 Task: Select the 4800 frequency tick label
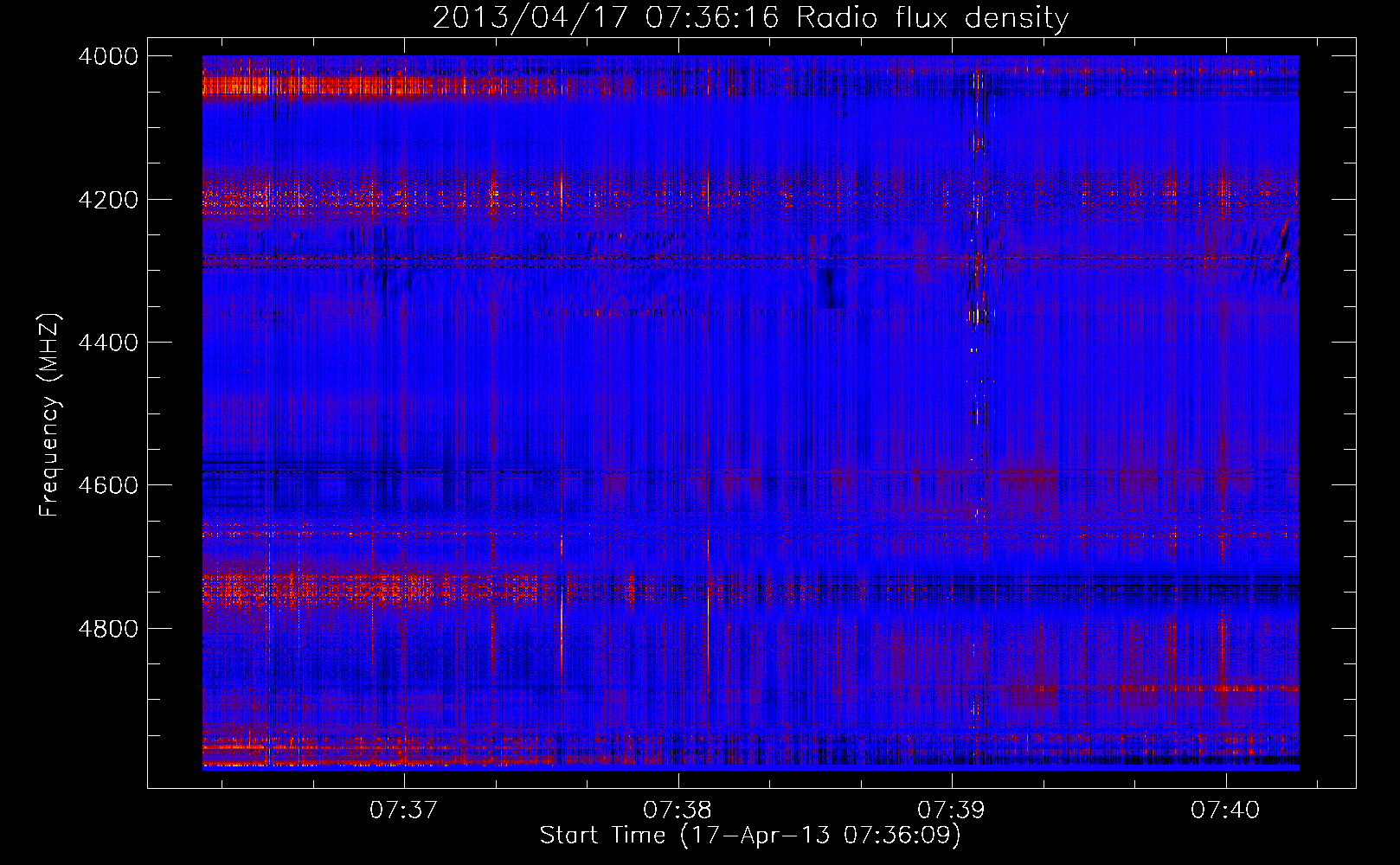pos(108,628)
